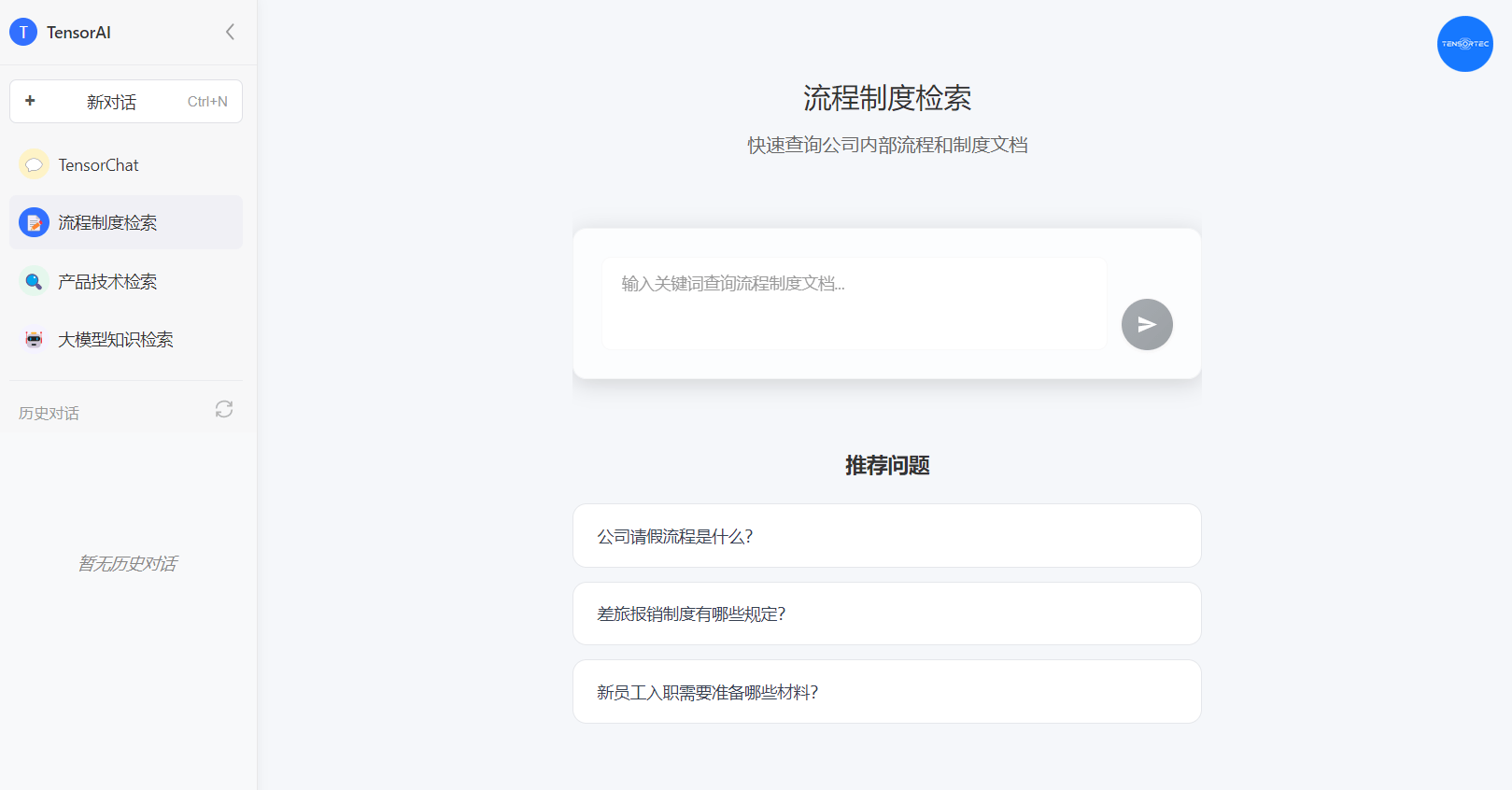Select suggested question 公司请假流程是什么?
The image size is (1512, 790).
click(x=886, y=536)
